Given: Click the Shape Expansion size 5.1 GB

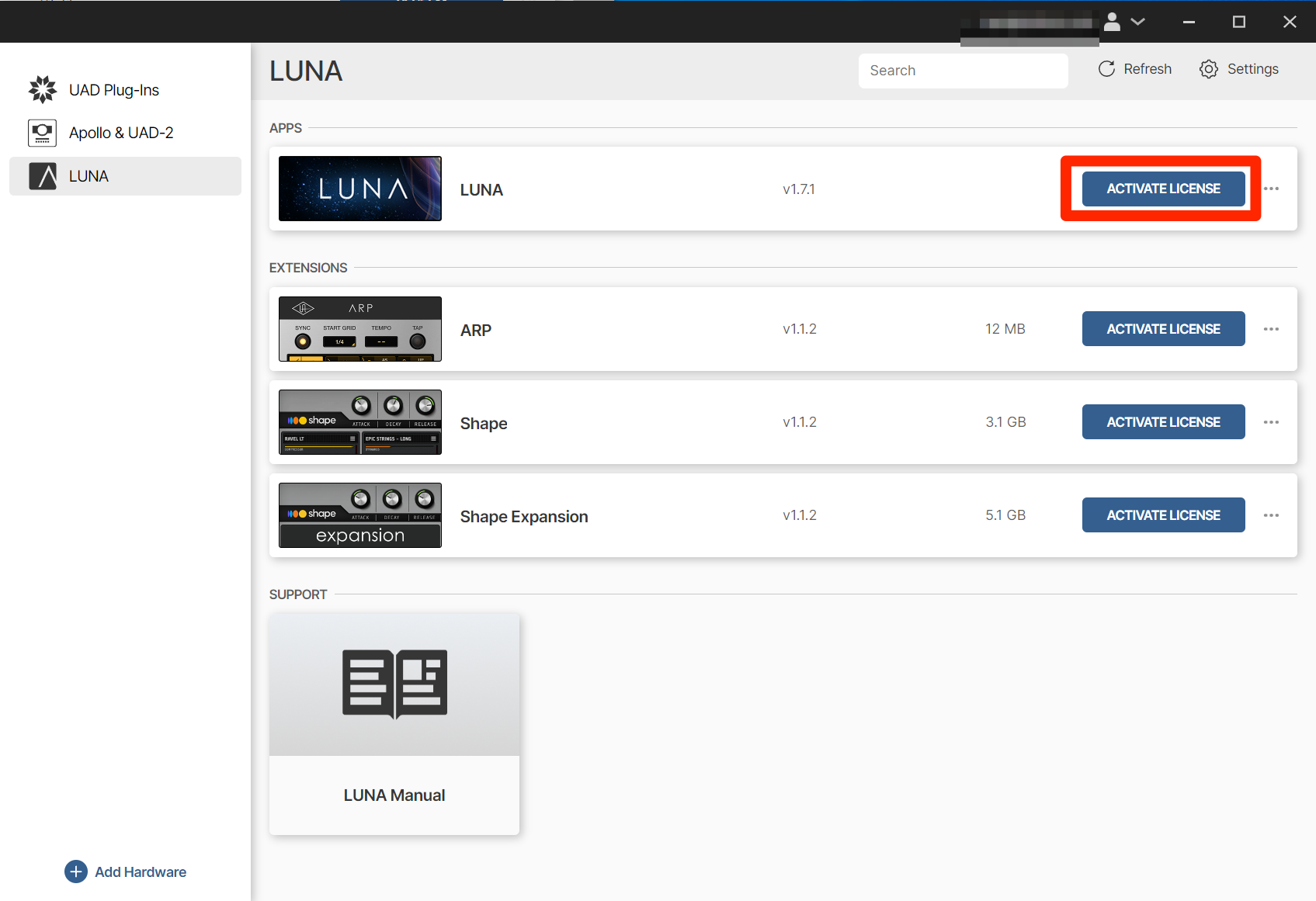Looking at the screenshot, I should 1005,515.
